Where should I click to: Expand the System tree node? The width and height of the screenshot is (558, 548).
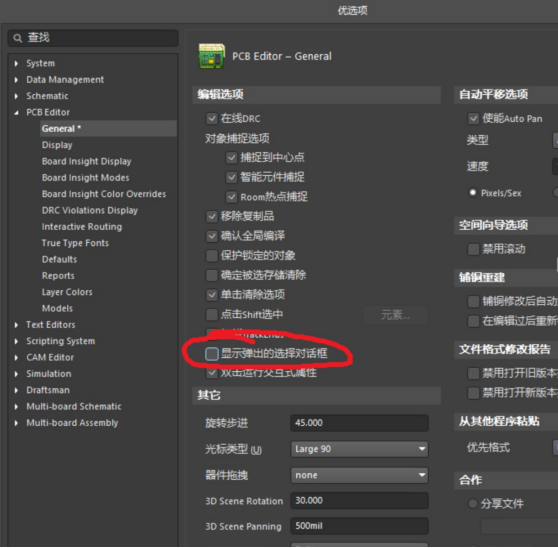16,64
